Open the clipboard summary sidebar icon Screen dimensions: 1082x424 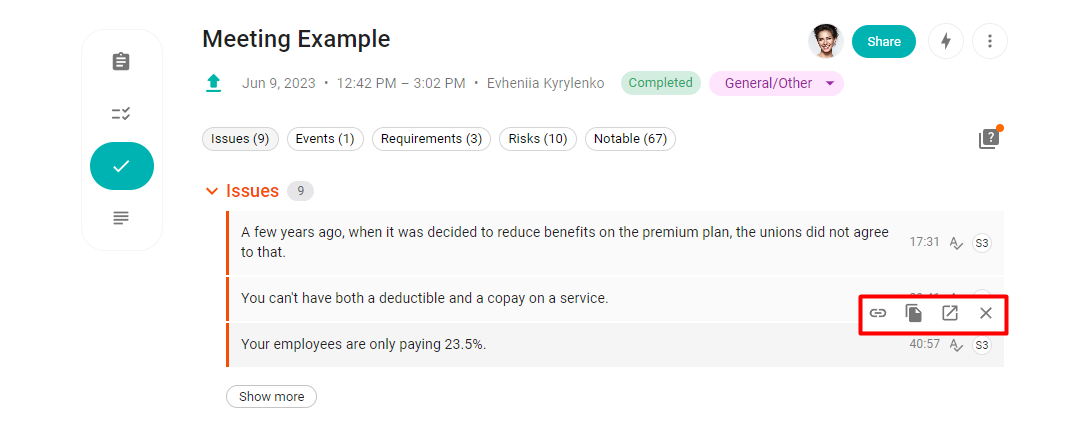[x=121, y=61]
